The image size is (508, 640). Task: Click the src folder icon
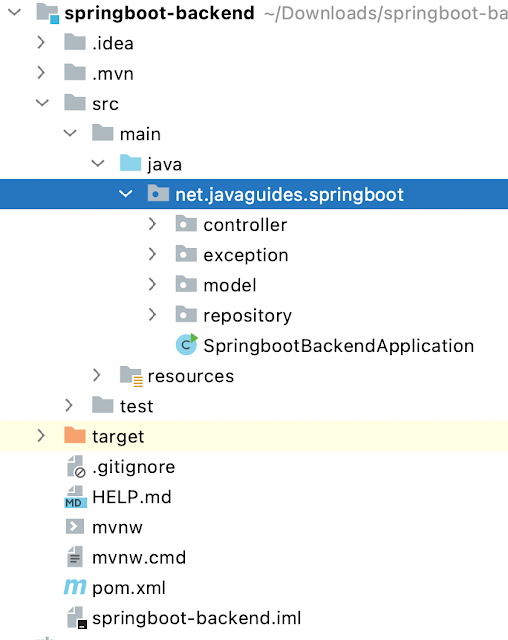coord(75,102)
